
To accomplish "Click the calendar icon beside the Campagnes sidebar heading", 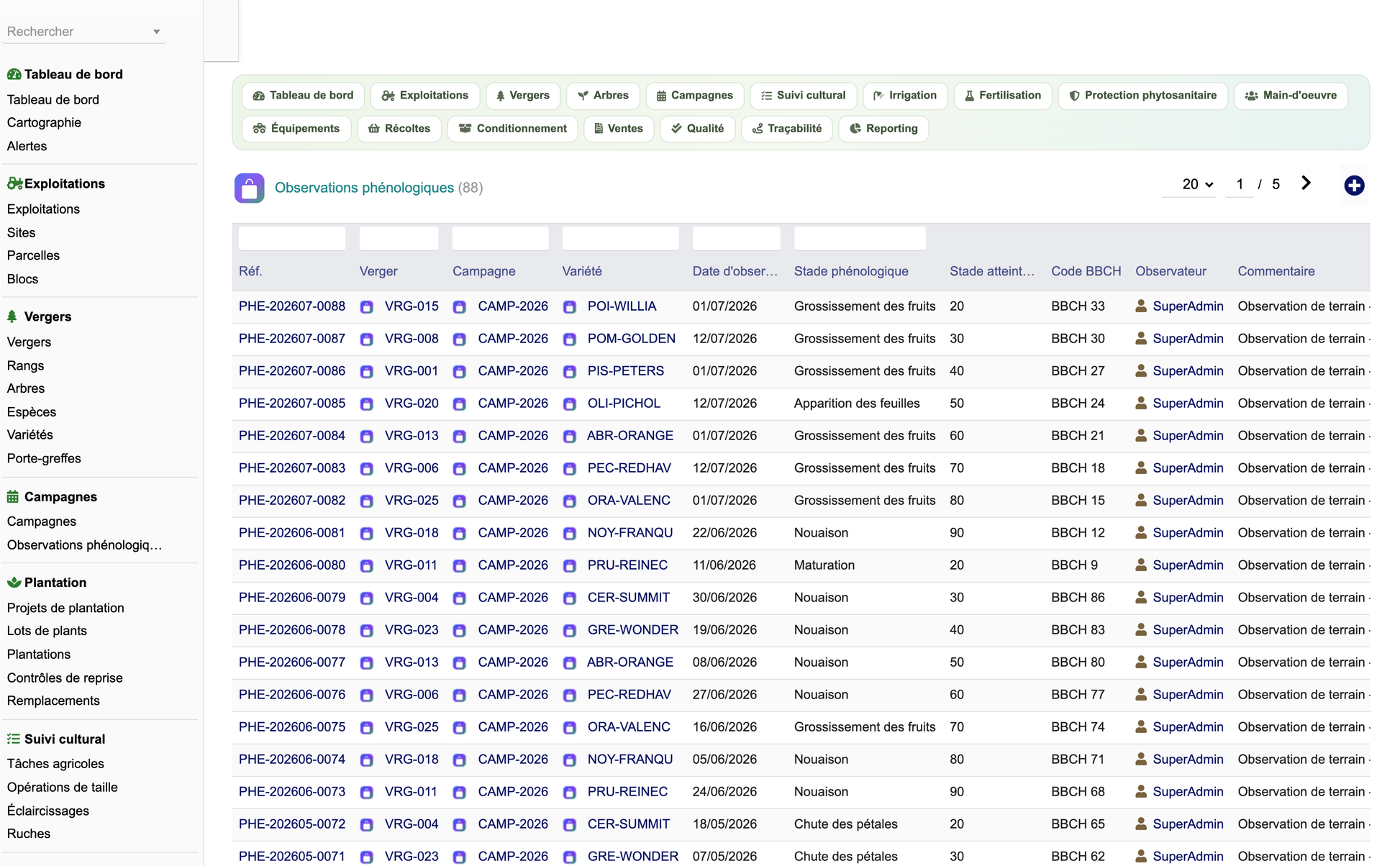I will (x=13, y=497).
